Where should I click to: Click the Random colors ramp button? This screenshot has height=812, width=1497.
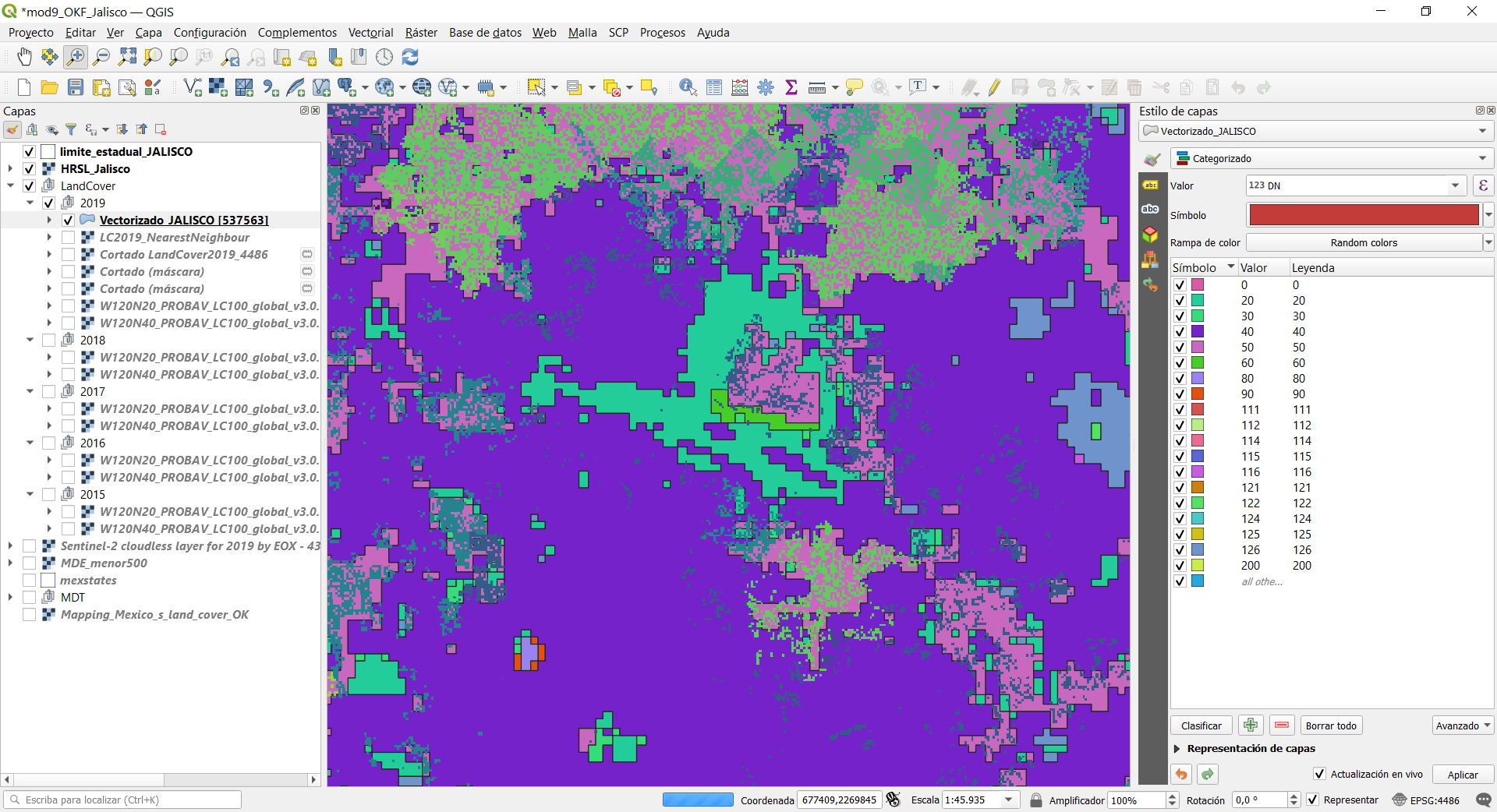pyautogui.click(x=1364, y=242)
